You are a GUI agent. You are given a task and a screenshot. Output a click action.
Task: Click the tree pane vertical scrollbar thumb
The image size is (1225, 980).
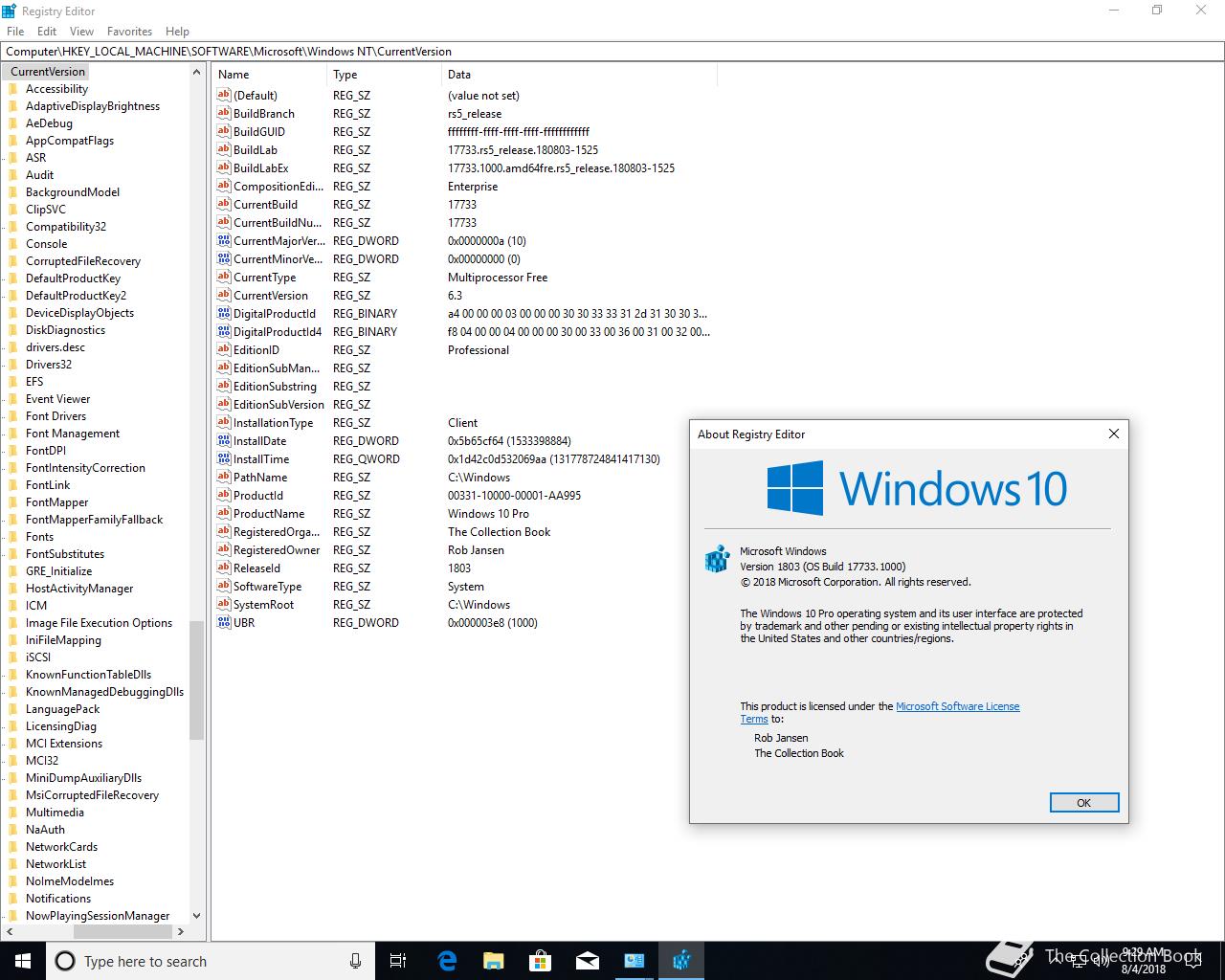(196, 680)
